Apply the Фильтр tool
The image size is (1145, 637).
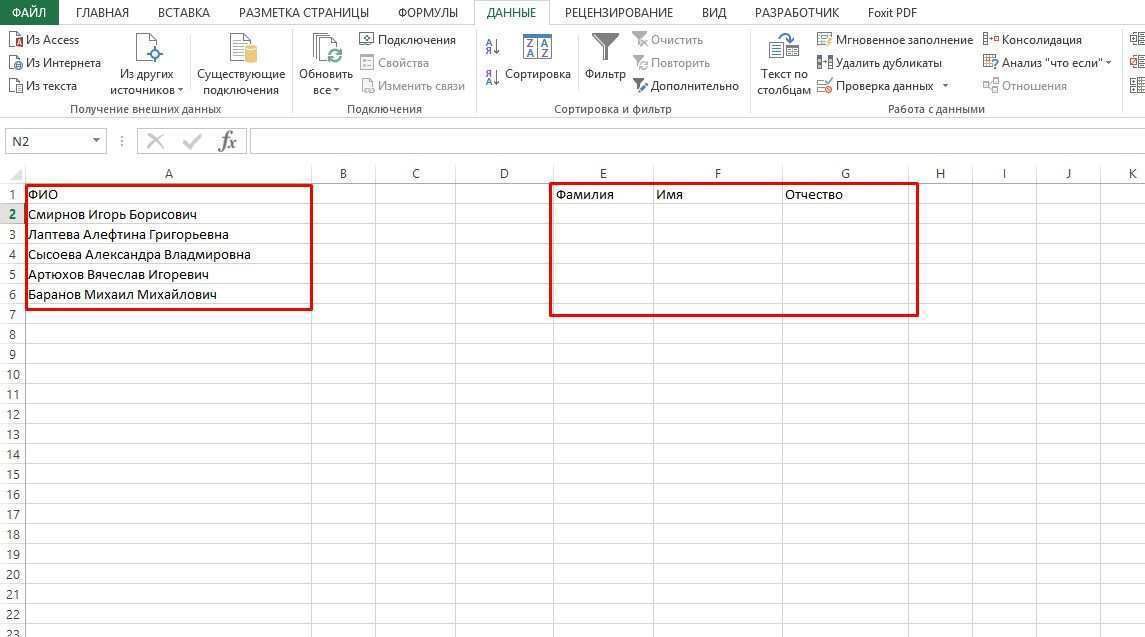click(x=604, y=62)
